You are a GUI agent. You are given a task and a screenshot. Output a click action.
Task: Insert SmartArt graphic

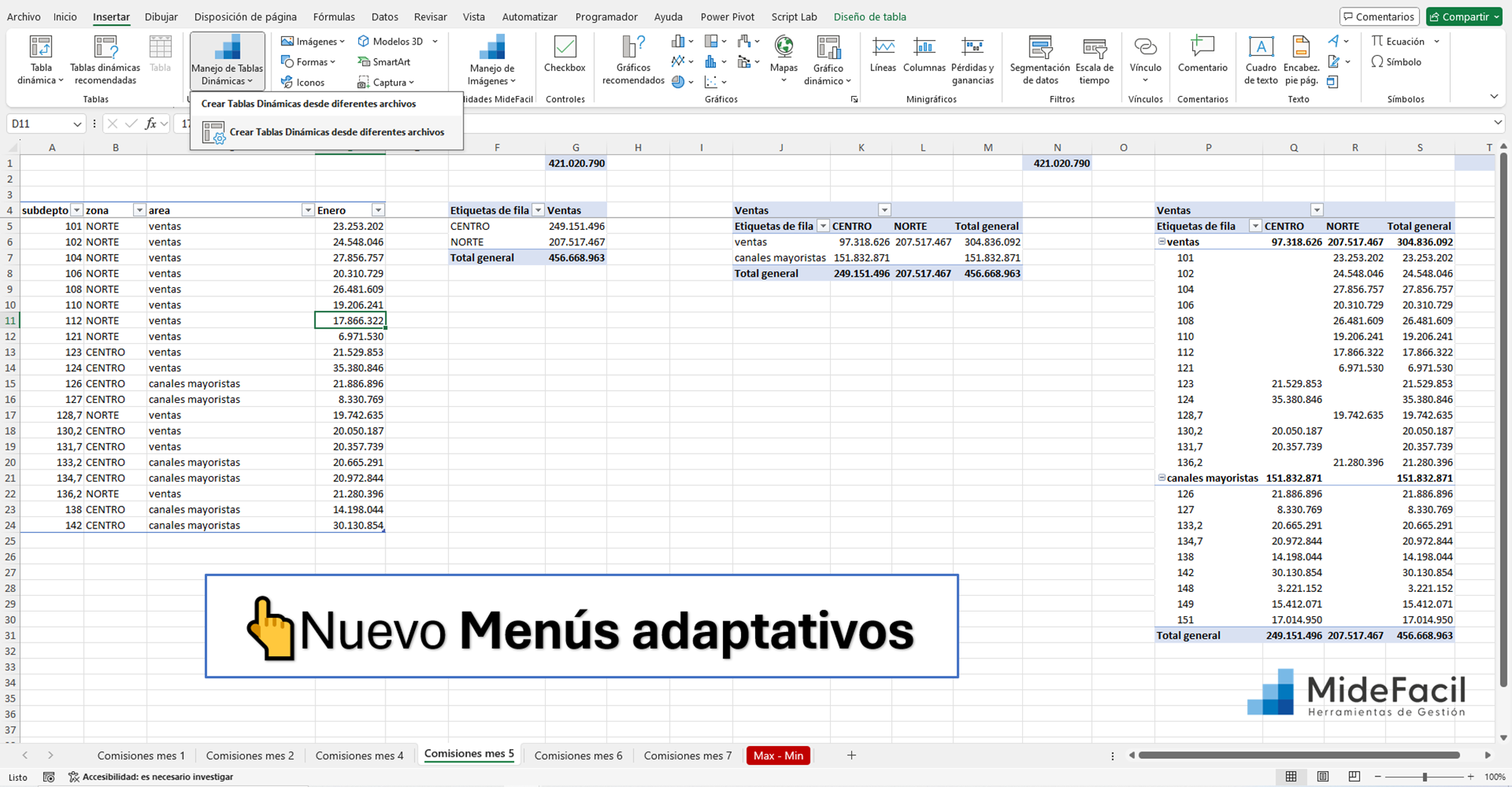pyautogui.click(x=384, y=62)
